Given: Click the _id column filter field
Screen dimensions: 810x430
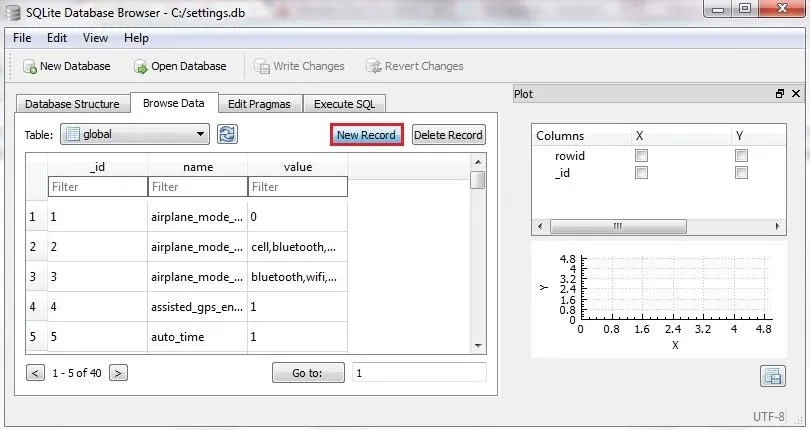Looking at the screenshot, I should (x=98, y=187).
